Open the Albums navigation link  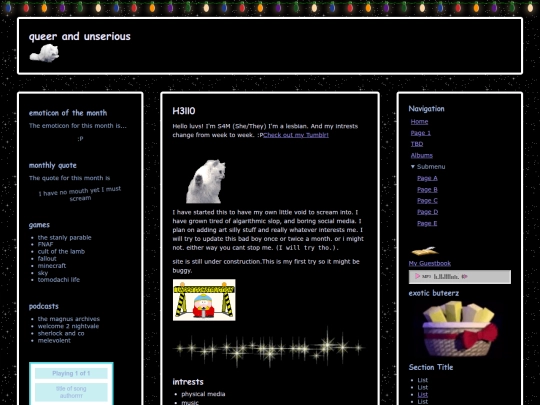pyautogui.click(x=422, y=155)
